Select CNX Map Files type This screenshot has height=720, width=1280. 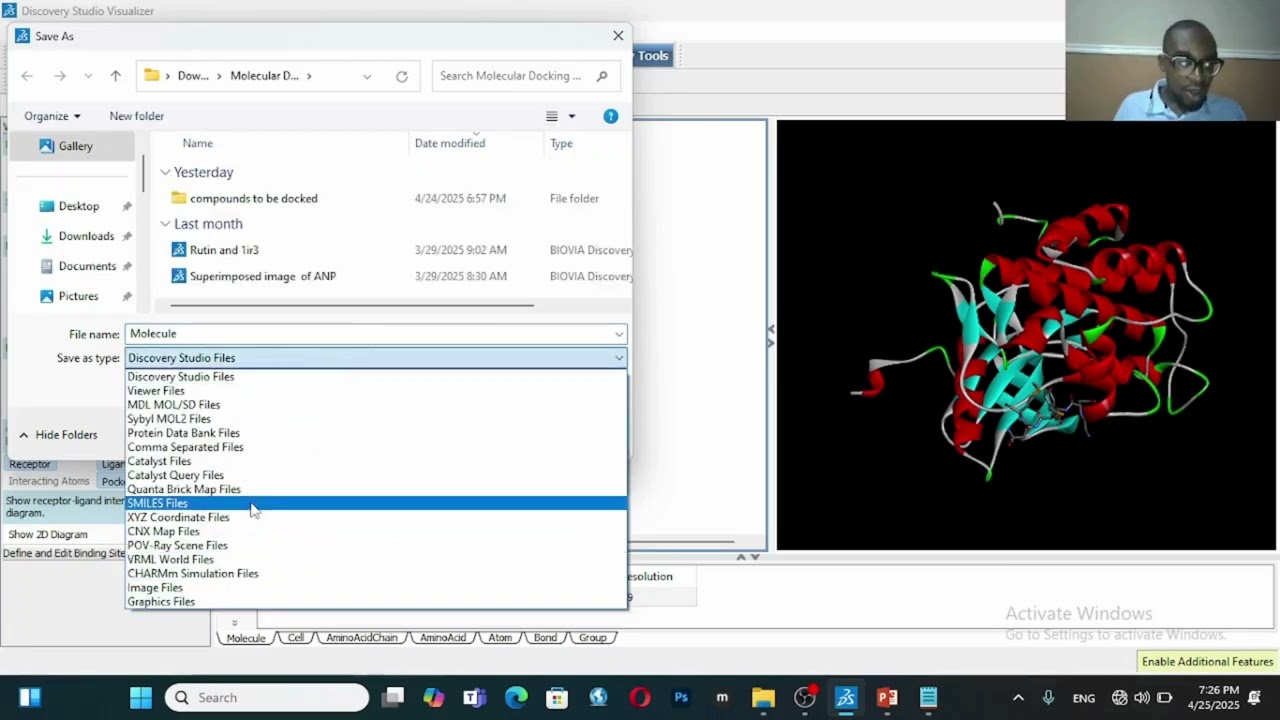click(x=376, y=531)
